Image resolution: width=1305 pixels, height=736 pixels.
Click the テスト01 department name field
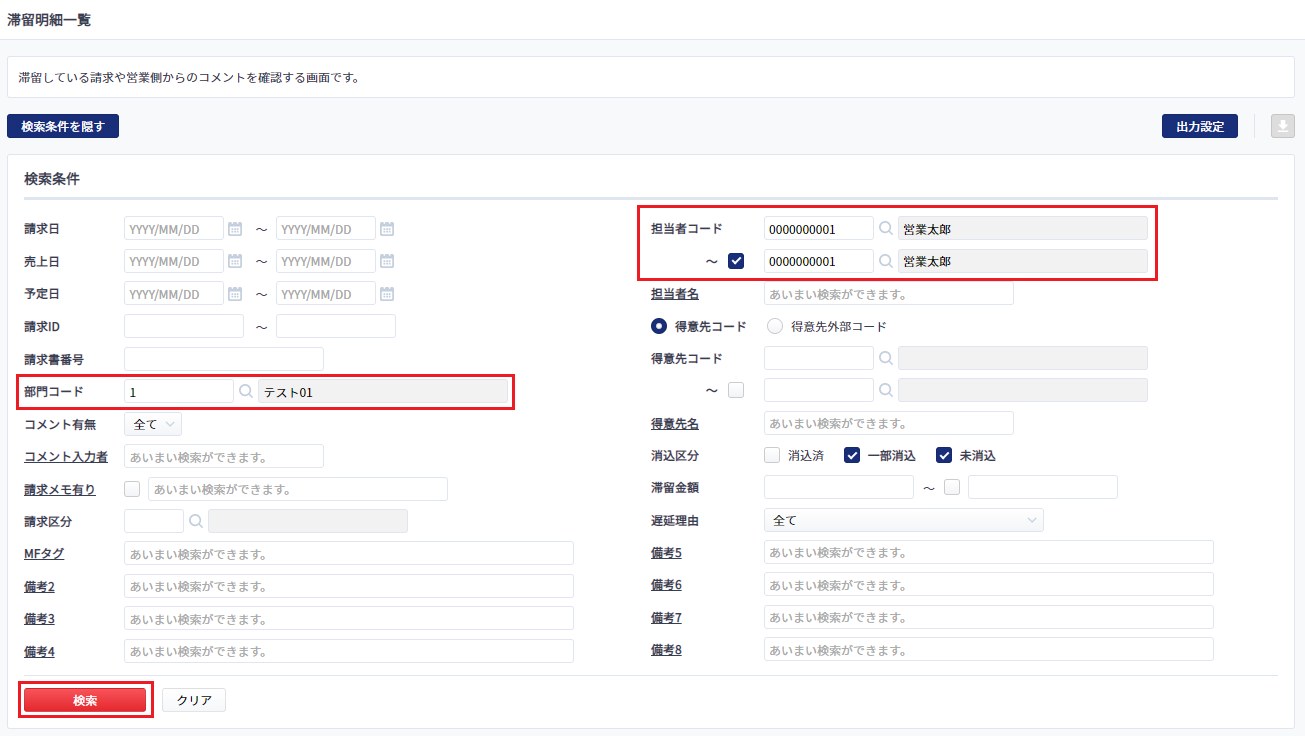(x=383, y=392)
